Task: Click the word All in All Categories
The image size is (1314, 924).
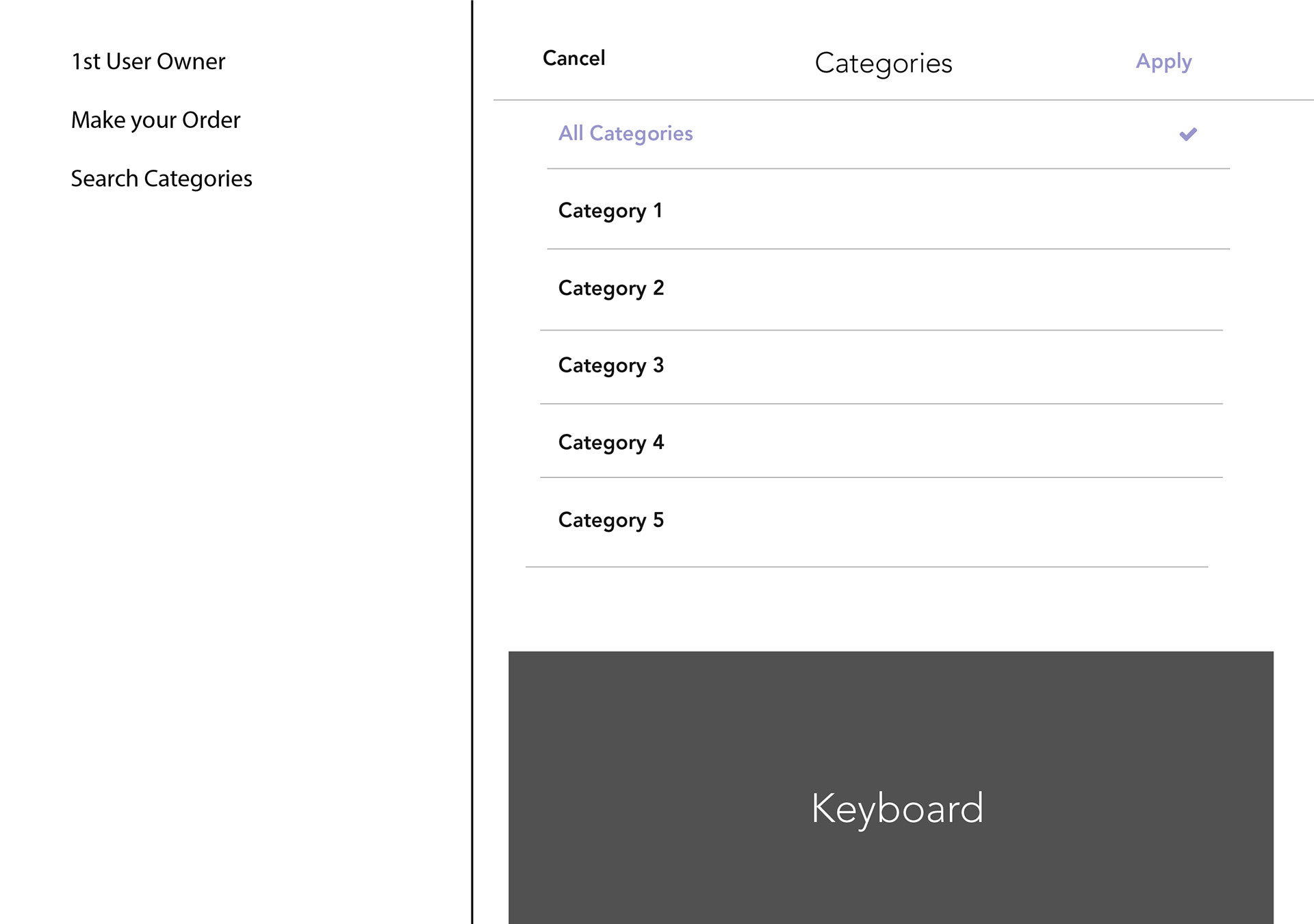Action: 571,133
